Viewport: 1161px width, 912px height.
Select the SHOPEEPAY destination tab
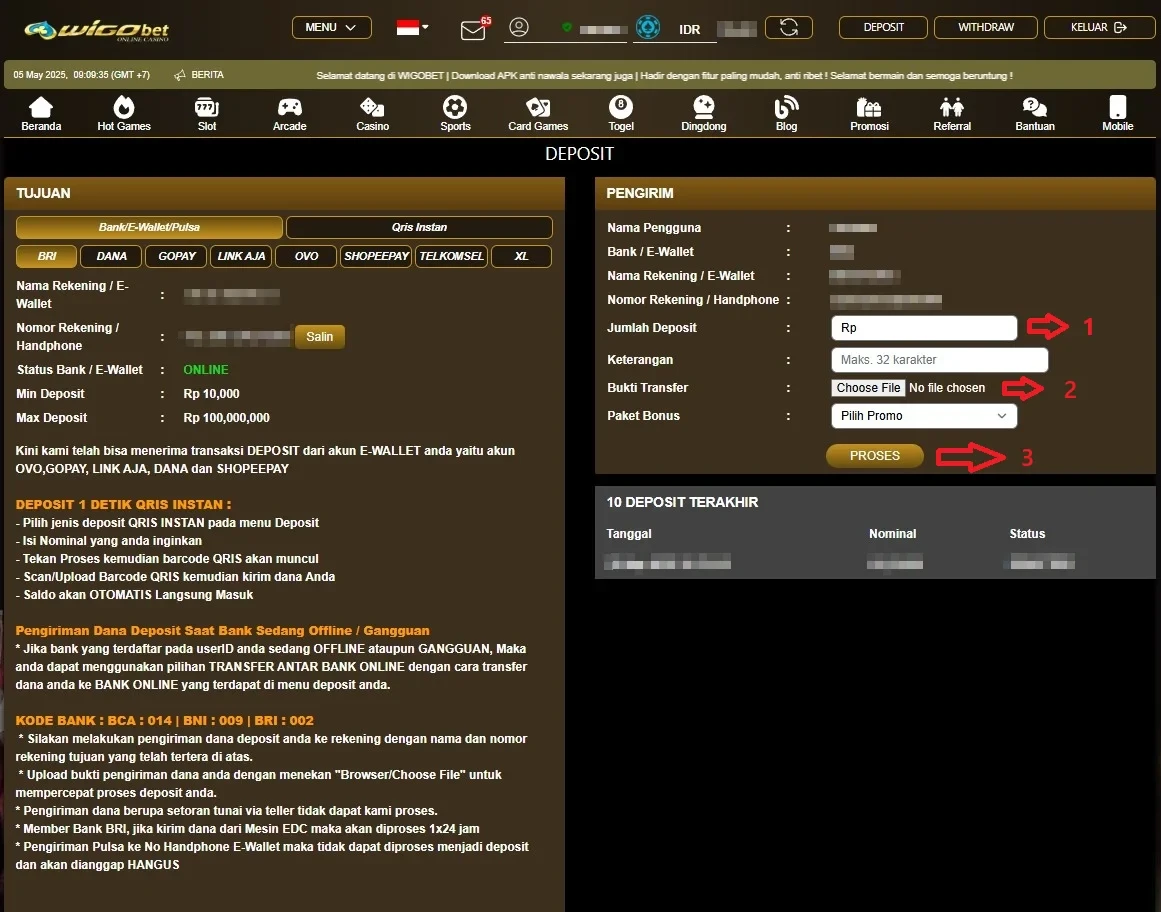[x=376, y=256]
